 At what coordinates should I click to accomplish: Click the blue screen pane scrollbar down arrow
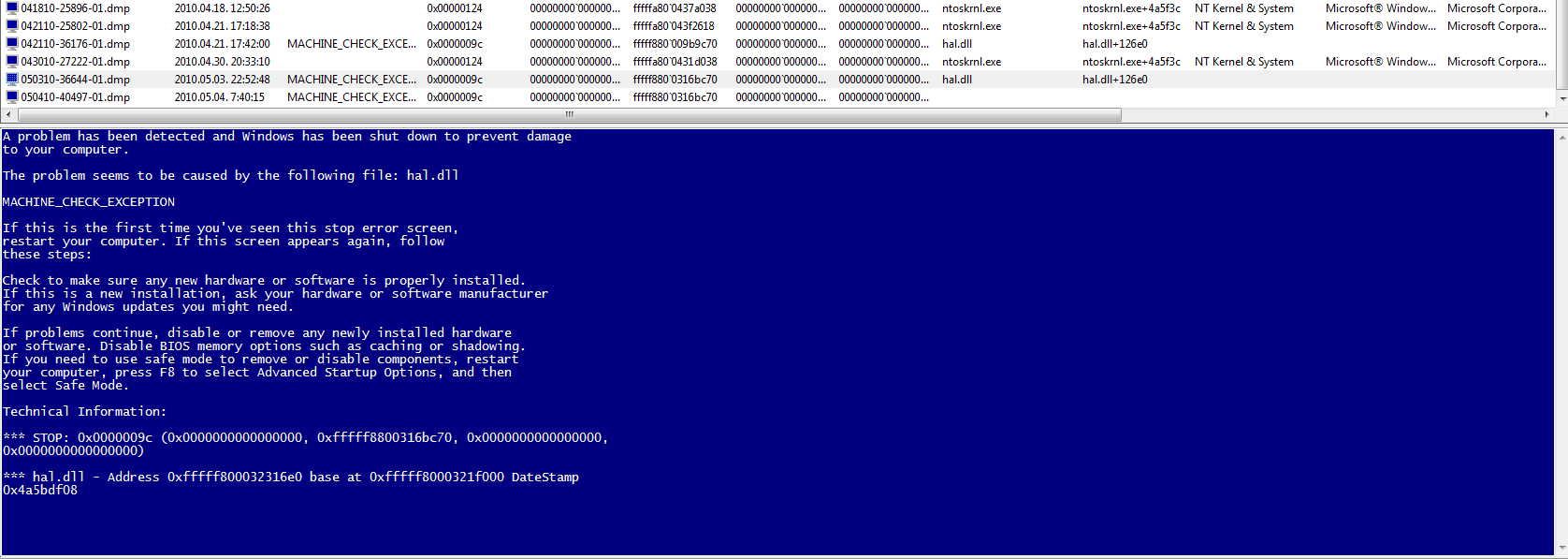click(1561, 549)
